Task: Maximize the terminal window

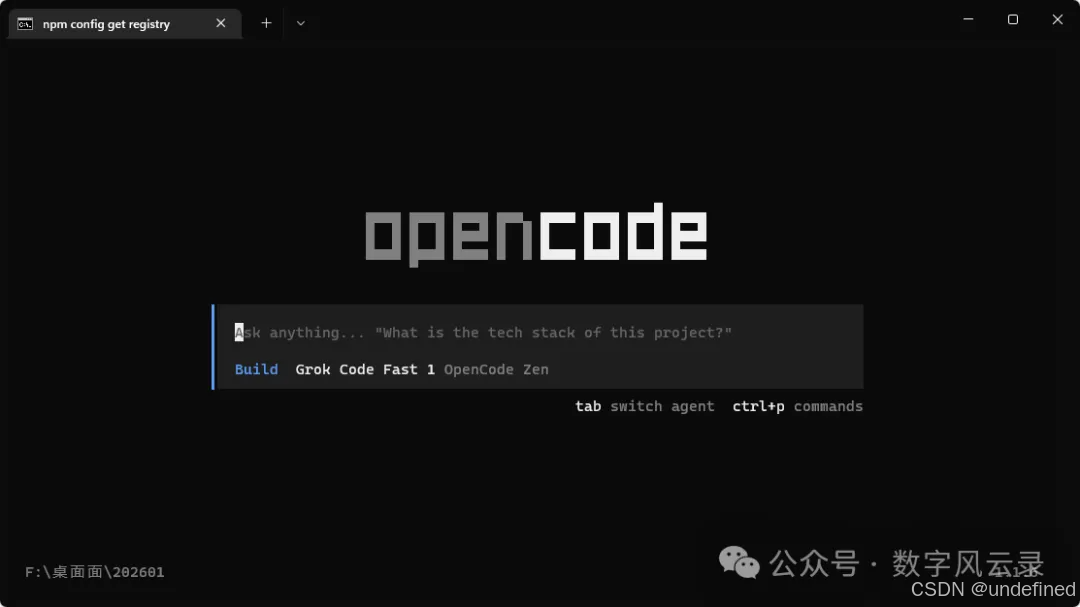Action: click(1012, 19)
